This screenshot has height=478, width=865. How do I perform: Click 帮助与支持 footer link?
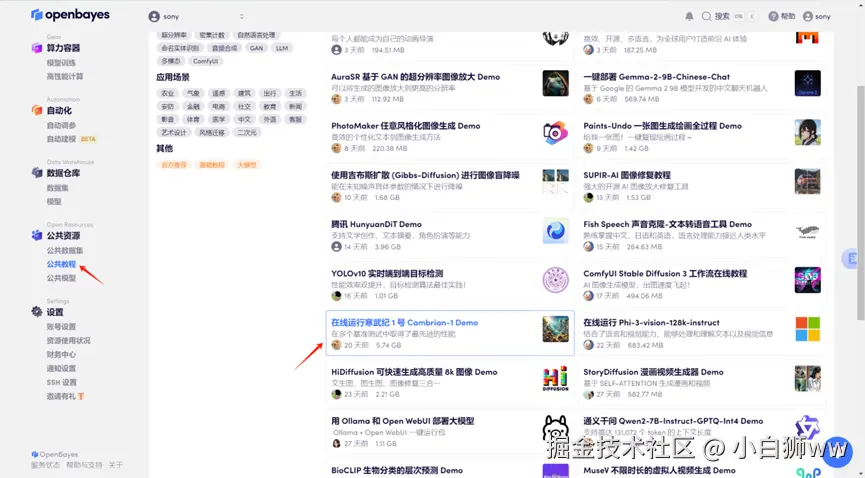pos(84,465)
